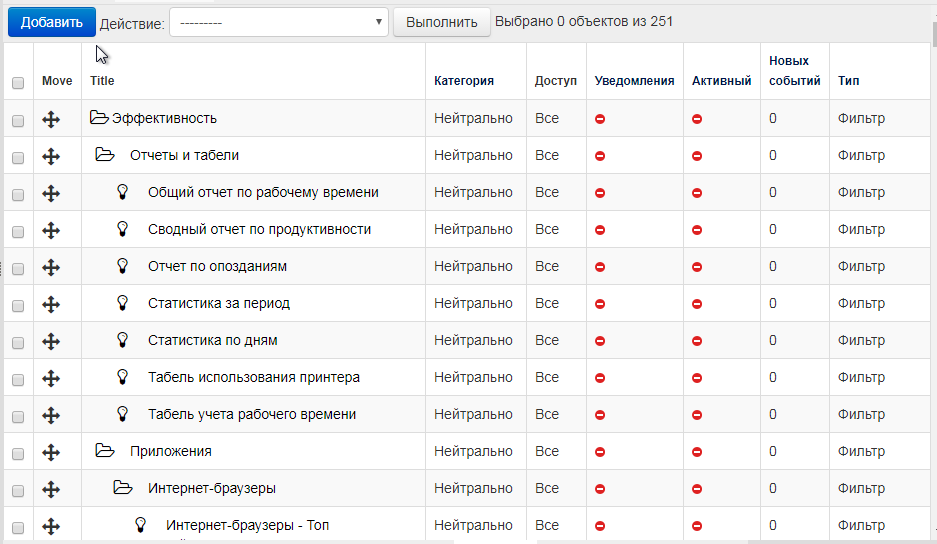Viewport: 937px width, 544px height.
Task: Click the red Активный icon for Статистика по дням
Action: (x=697, y=341)
